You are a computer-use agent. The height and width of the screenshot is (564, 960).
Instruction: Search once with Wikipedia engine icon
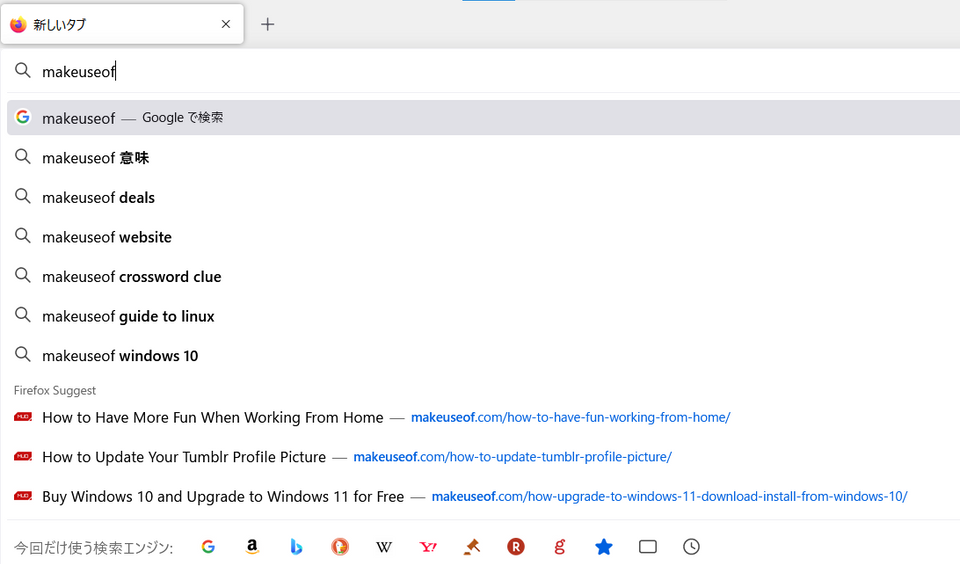384,547
